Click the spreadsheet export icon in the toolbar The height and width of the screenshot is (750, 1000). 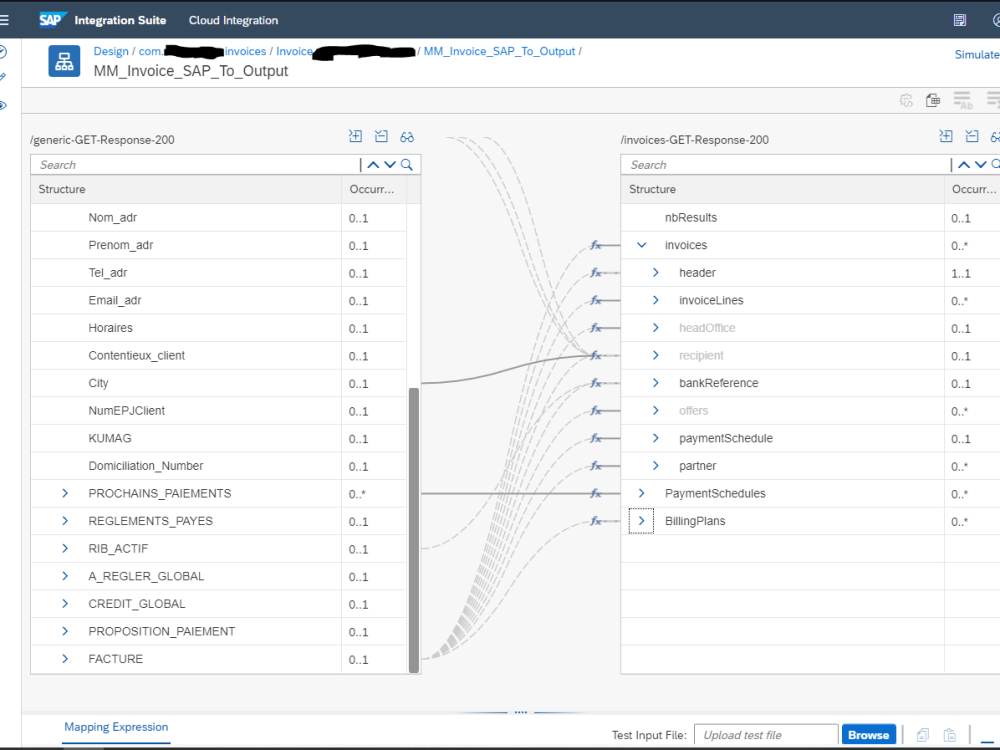point(933,100)
